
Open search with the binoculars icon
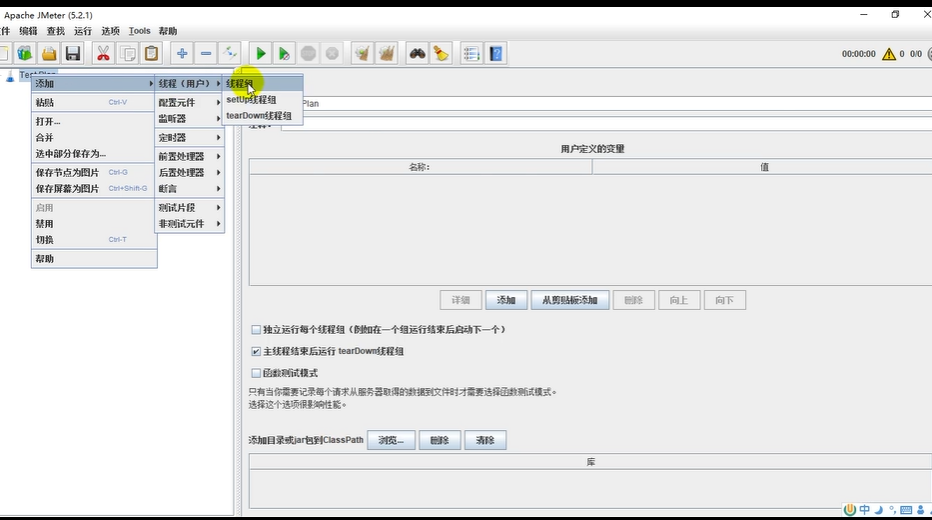tap(417, 53)
